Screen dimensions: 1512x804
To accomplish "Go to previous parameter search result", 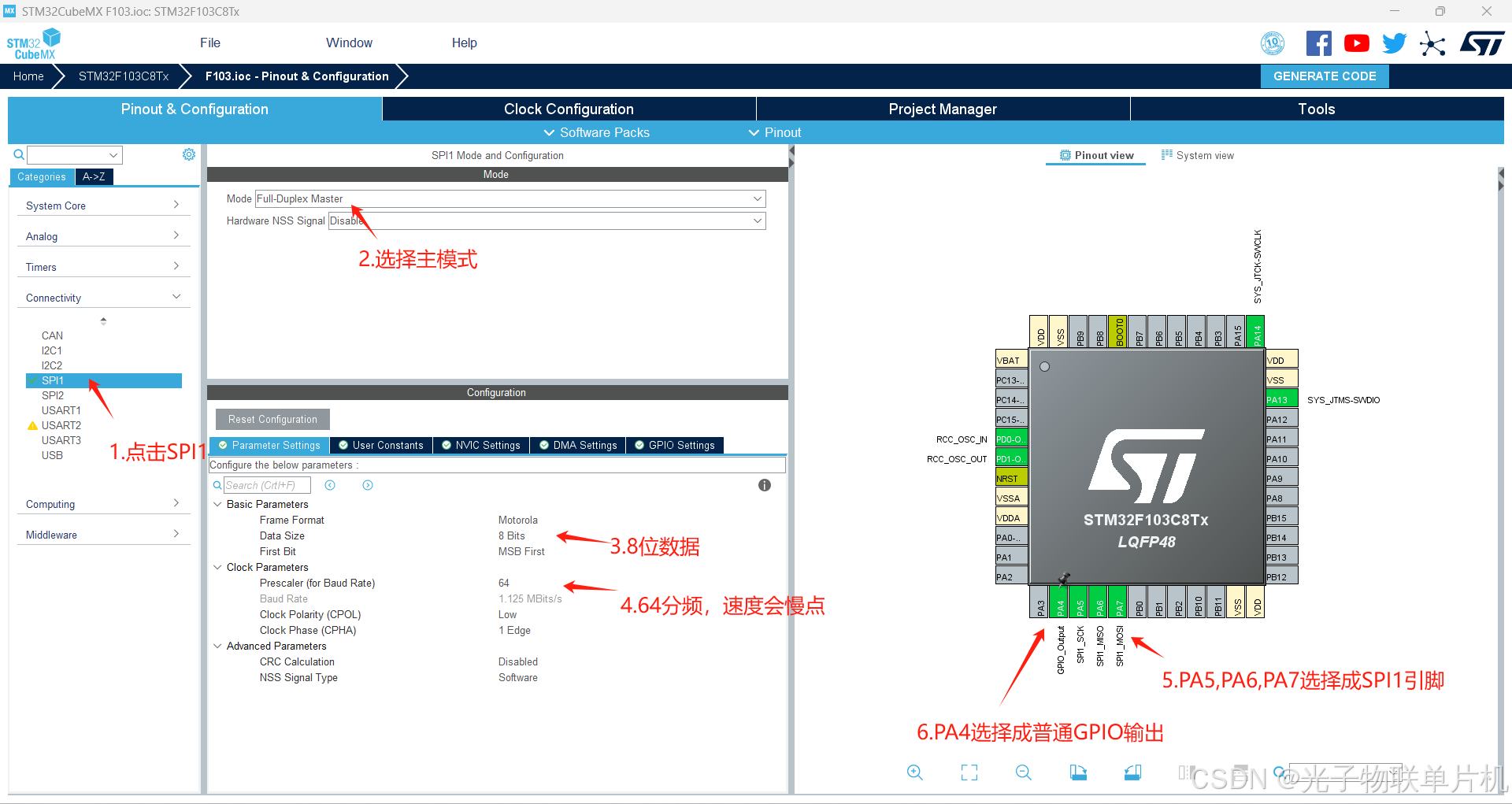I will pyautogui.click(x=330, y=485).
